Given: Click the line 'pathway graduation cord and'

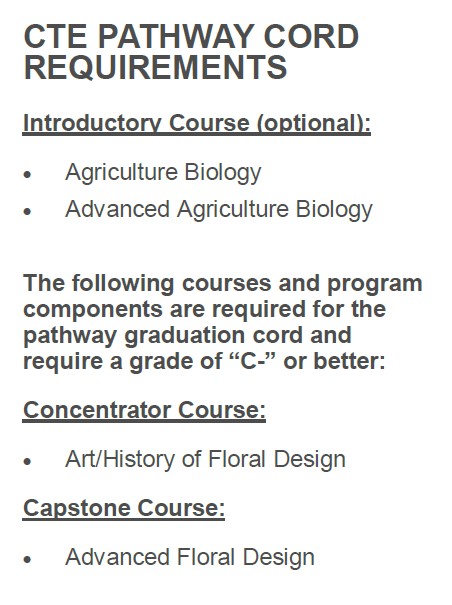Looking at the screenshot, I should [x=188, y=335].
